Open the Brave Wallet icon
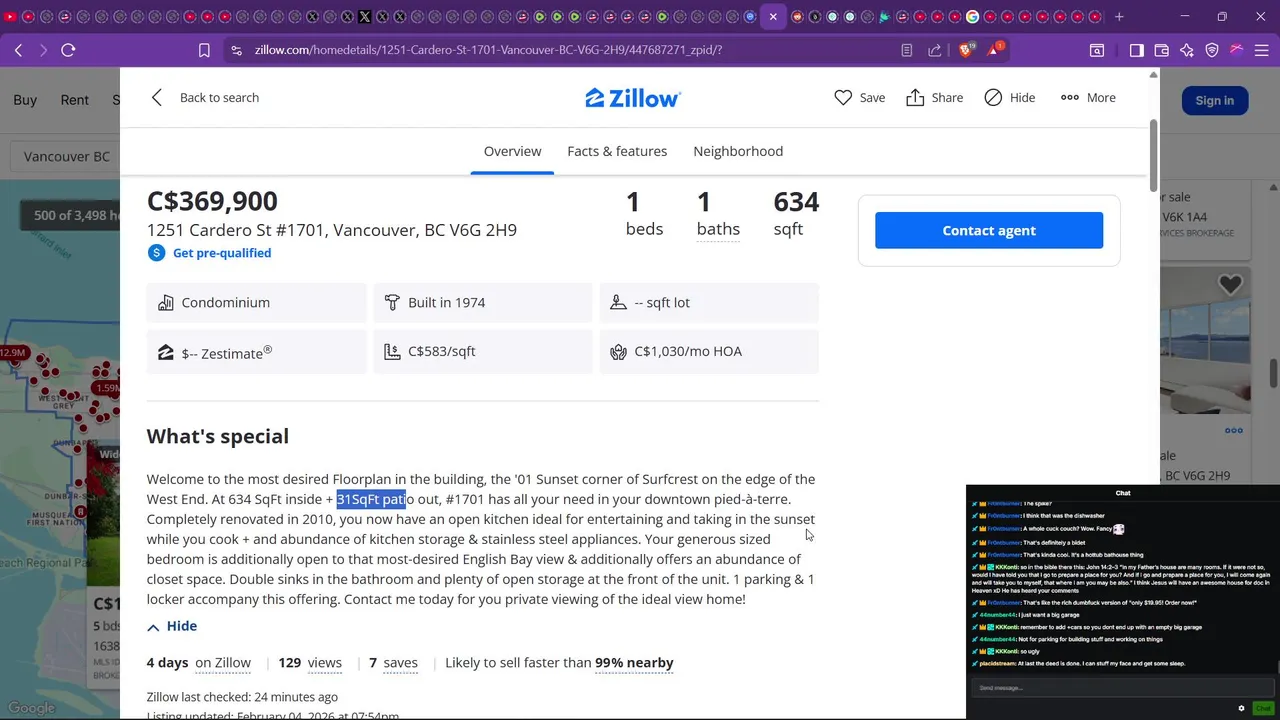 point(1162,50)
